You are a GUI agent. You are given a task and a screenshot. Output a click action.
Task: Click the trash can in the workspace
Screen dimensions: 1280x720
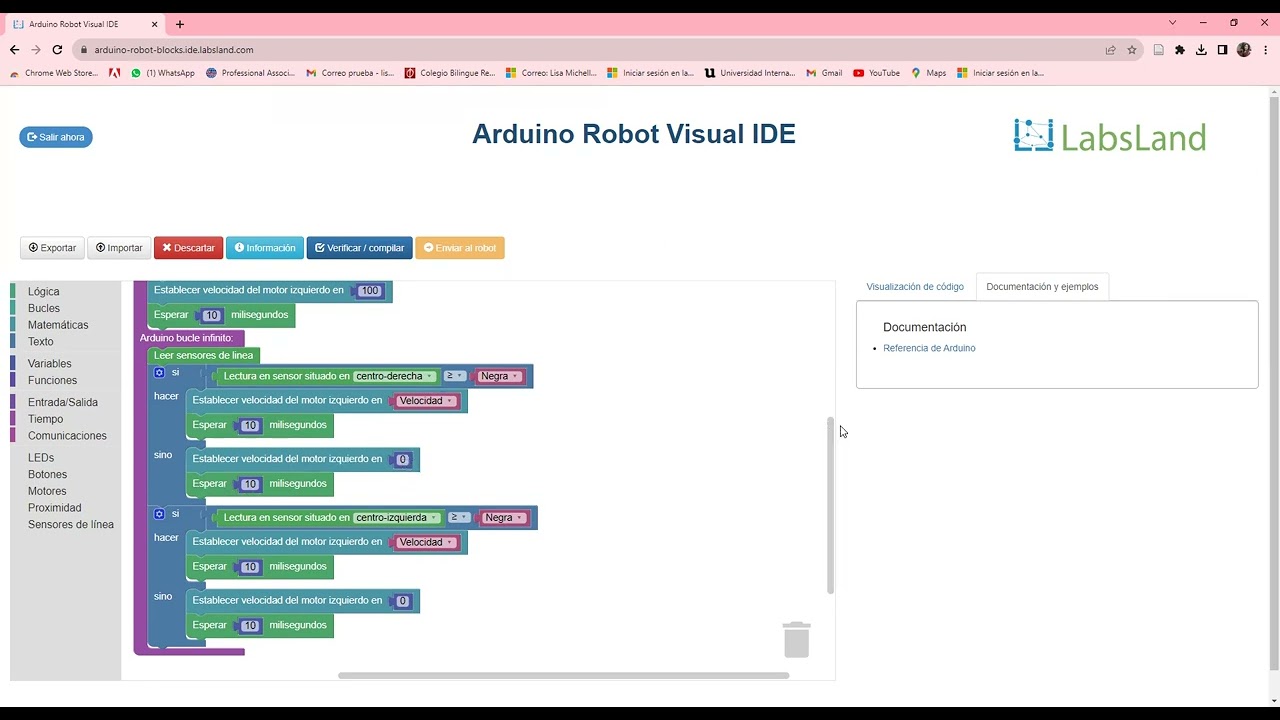796,640
